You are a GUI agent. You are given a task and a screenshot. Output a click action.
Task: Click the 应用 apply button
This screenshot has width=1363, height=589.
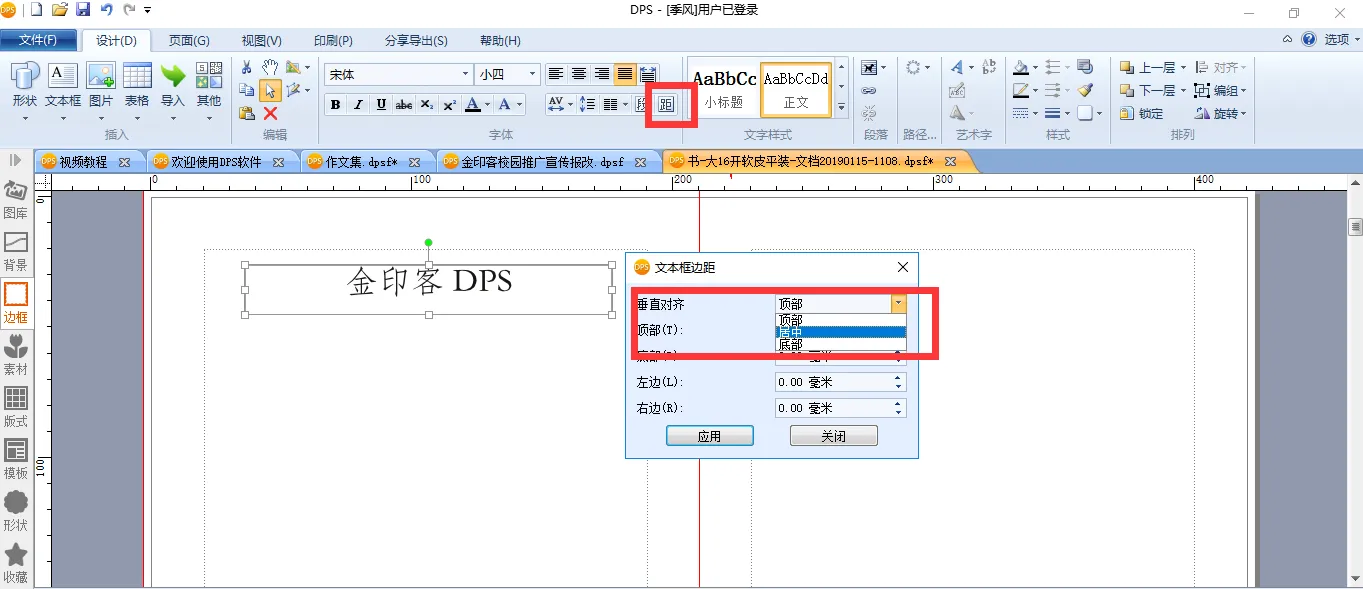pyautogui.click(x=709, y=436)
